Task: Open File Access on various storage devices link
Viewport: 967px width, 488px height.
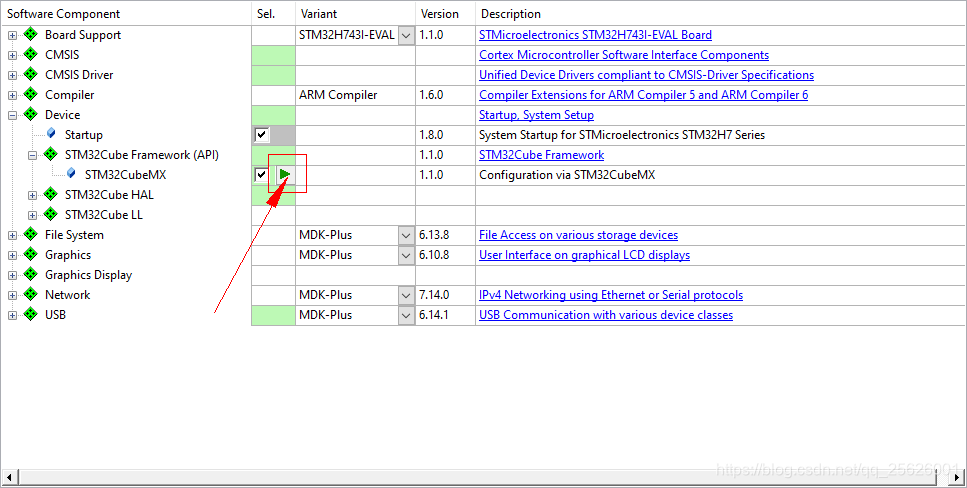Action: click(578, 235)
